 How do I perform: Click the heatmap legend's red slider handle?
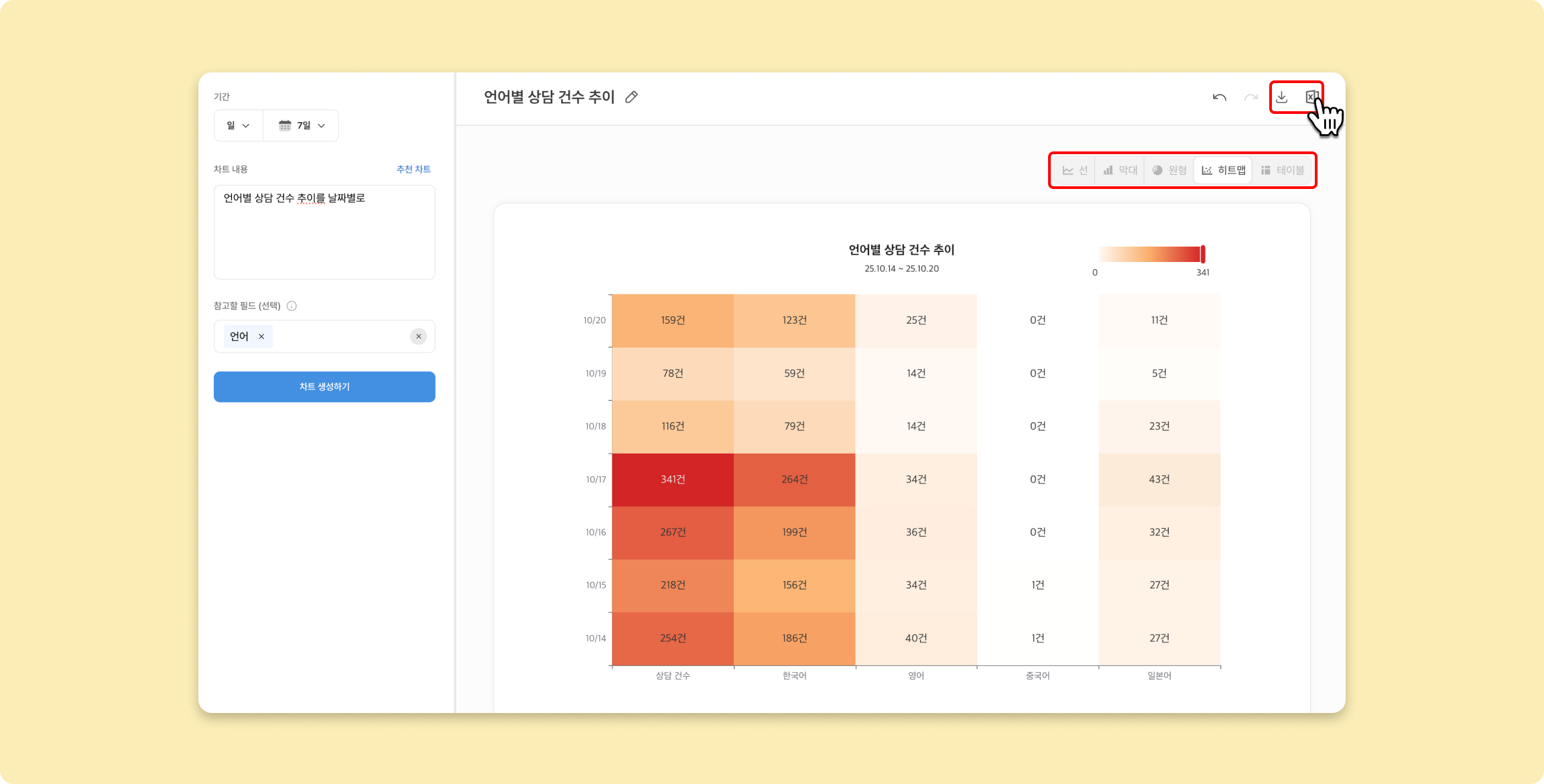coord(1203,254)
